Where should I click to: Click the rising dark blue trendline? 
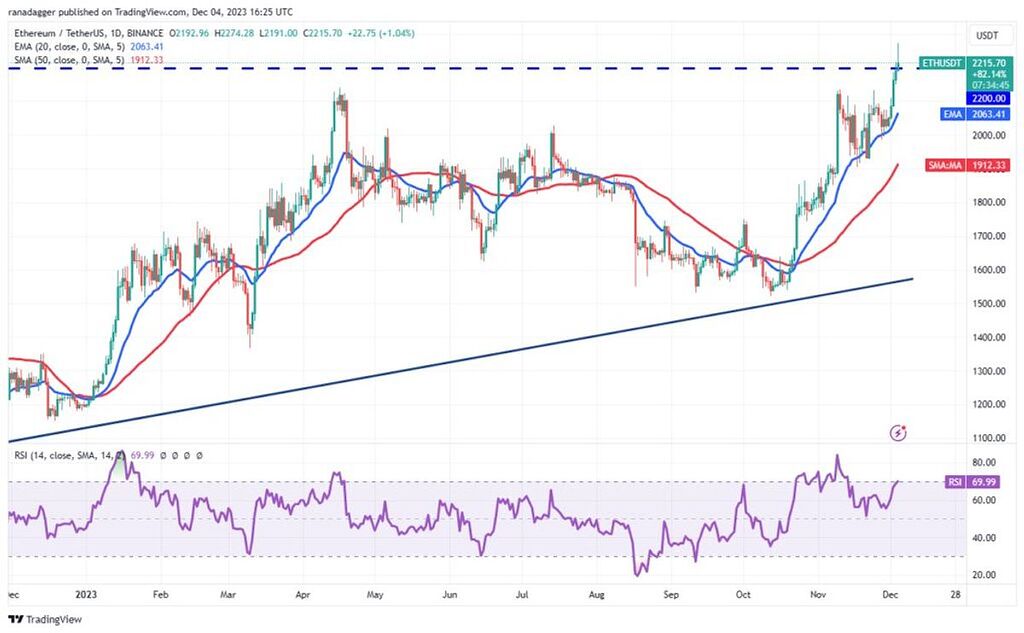click(x=500, y=351)
